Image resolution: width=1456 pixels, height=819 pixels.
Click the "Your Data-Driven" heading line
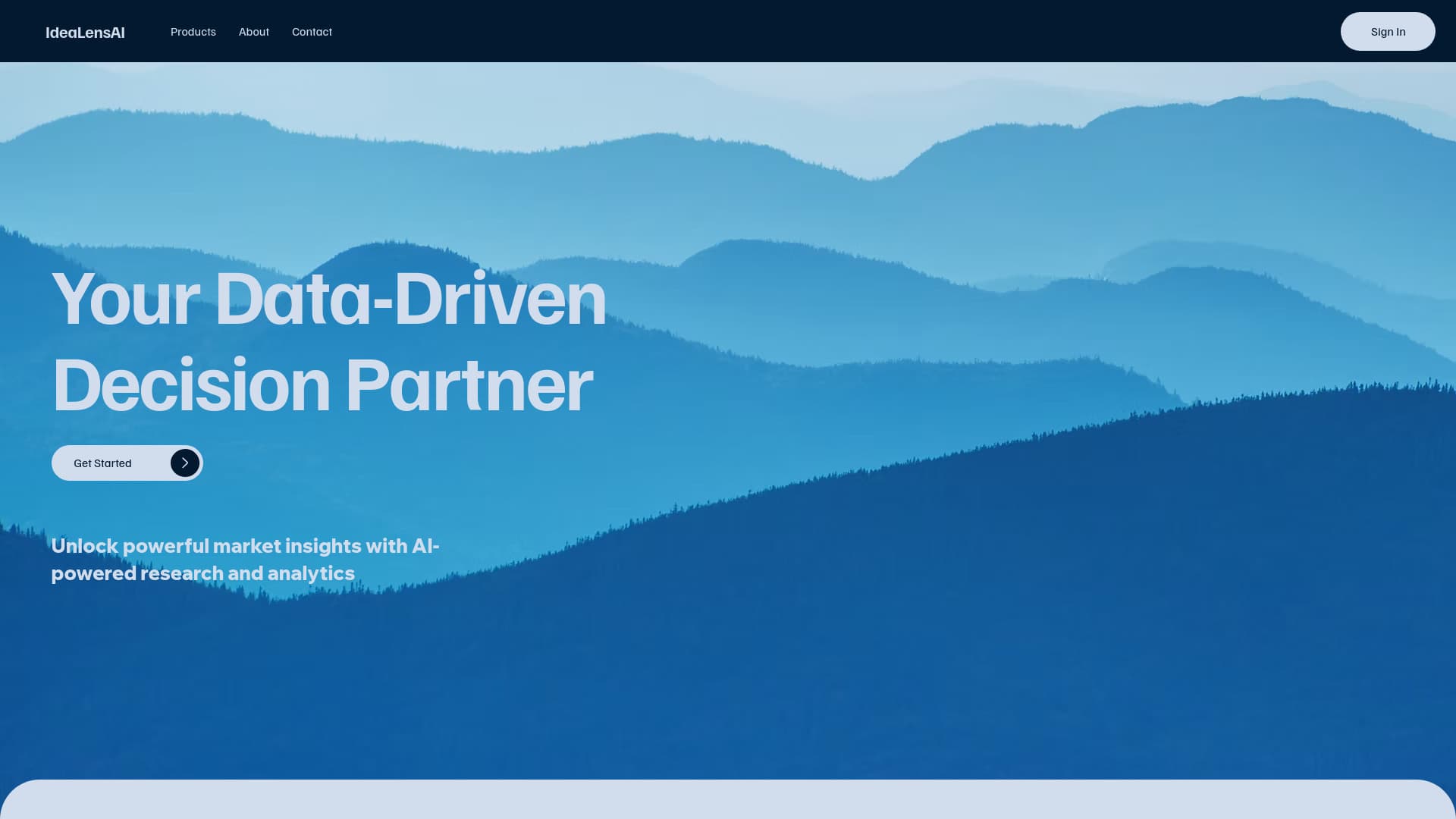(328, 300)
